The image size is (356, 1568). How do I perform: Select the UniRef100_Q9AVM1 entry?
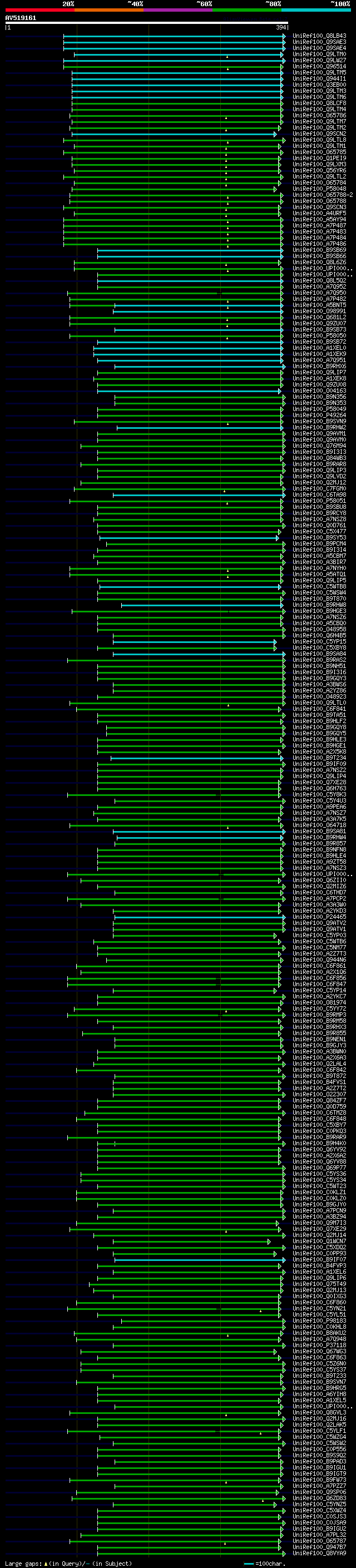click(x=319, y=433)
